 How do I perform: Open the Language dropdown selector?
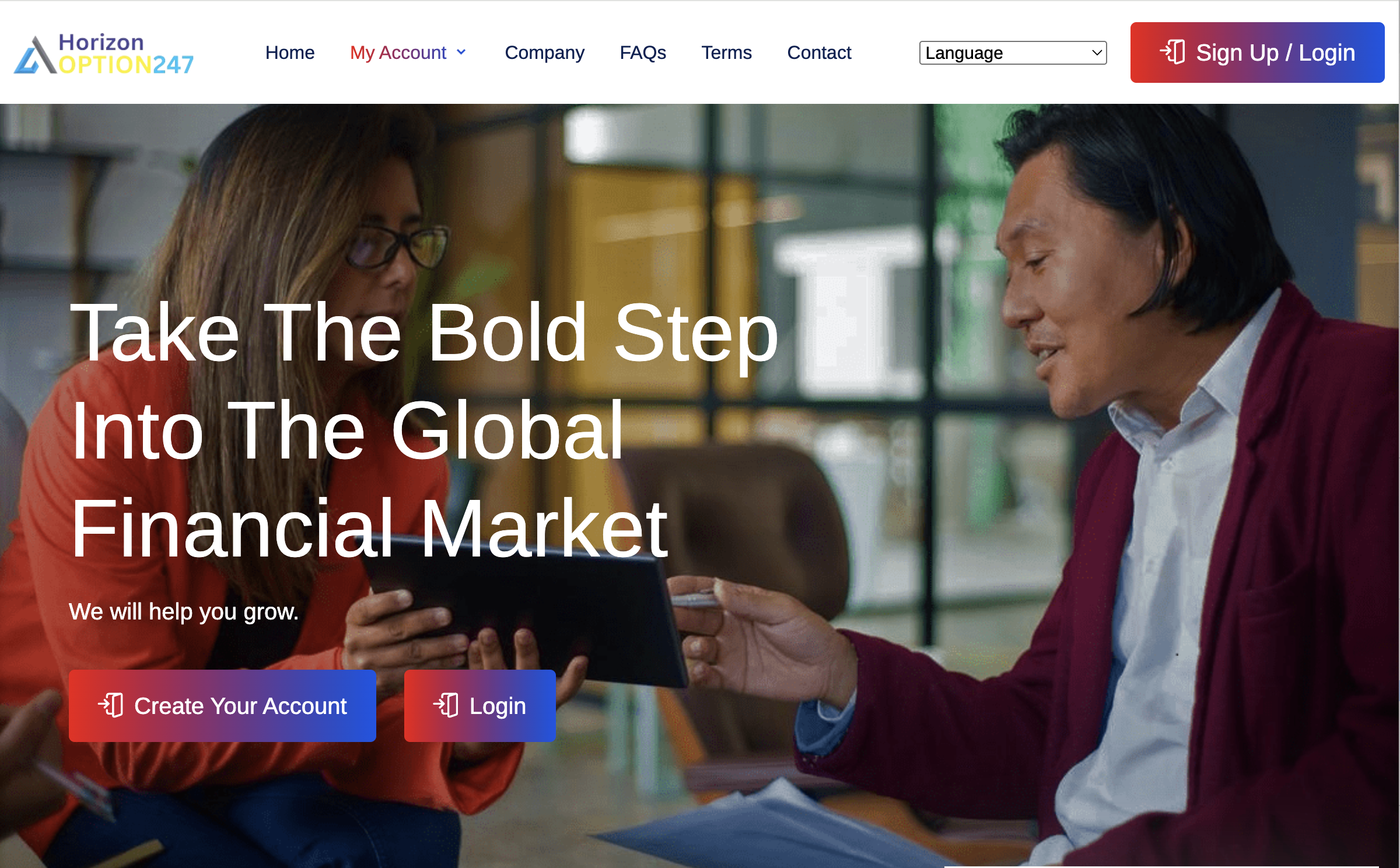pyautogui.click(x=1013, y=52)
